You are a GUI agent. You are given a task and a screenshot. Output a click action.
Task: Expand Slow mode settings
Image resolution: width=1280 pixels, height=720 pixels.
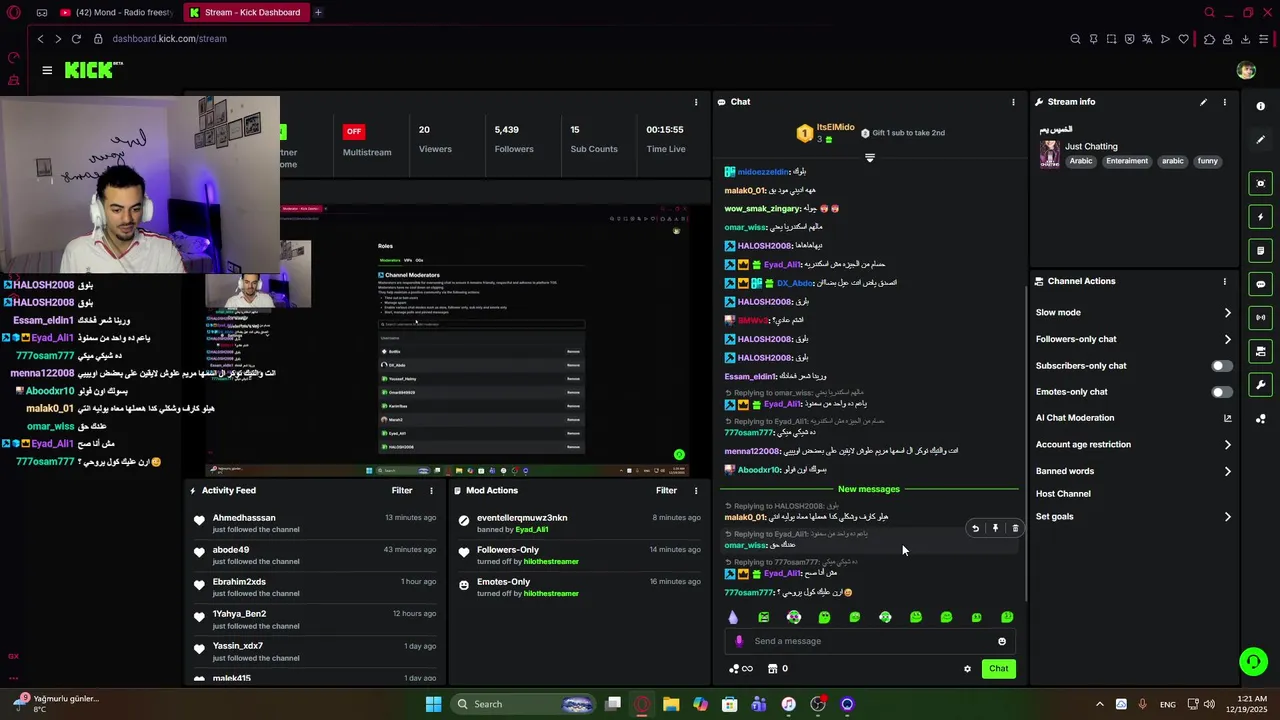tap(1133, 313)
